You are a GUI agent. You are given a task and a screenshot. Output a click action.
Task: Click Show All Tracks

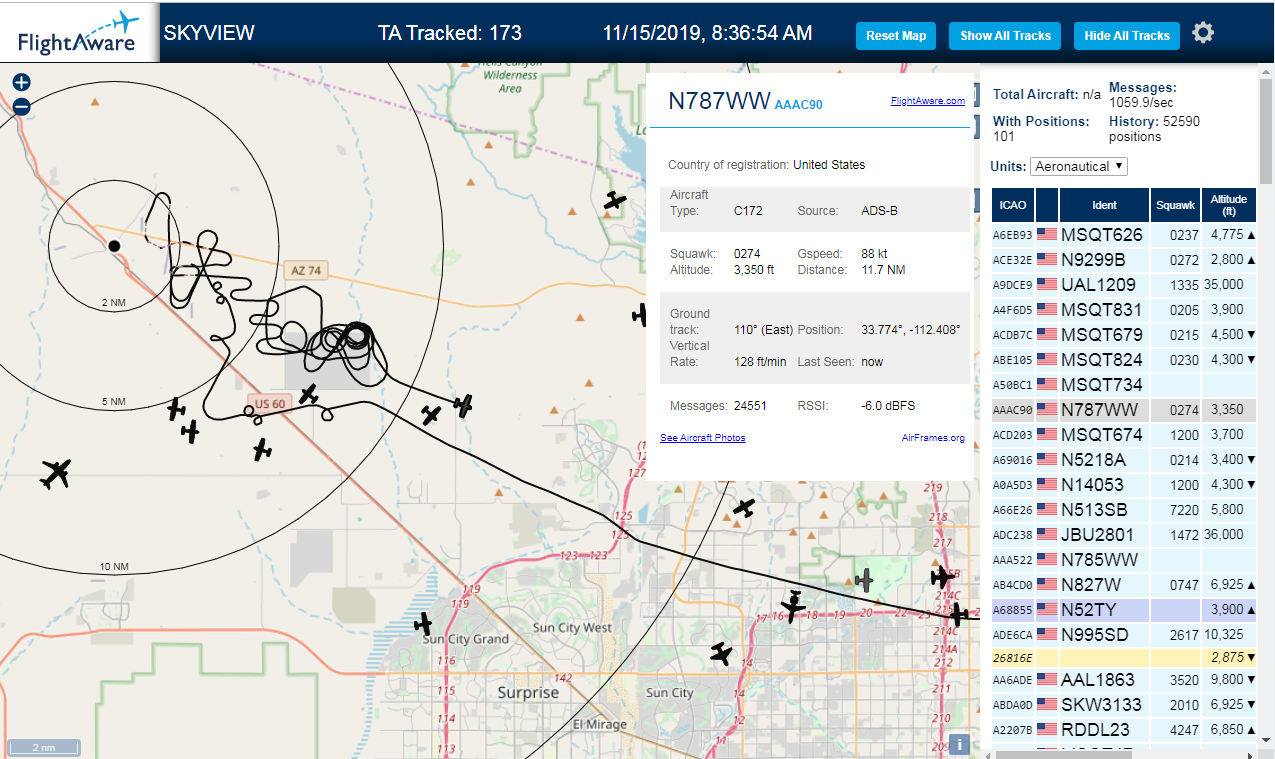coord(1005,36)
